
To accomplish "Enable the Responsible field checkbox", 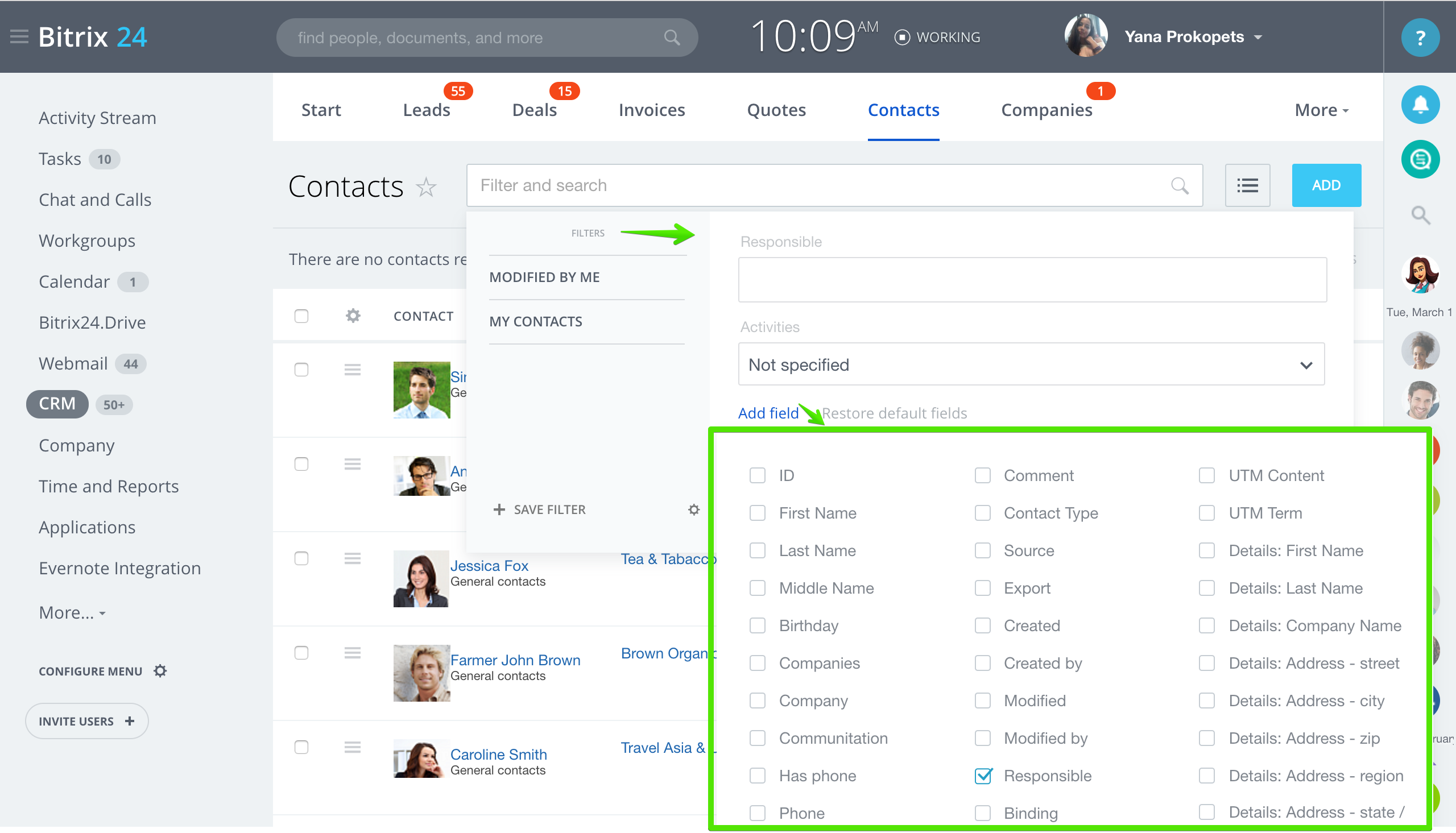I will [982, 775].
